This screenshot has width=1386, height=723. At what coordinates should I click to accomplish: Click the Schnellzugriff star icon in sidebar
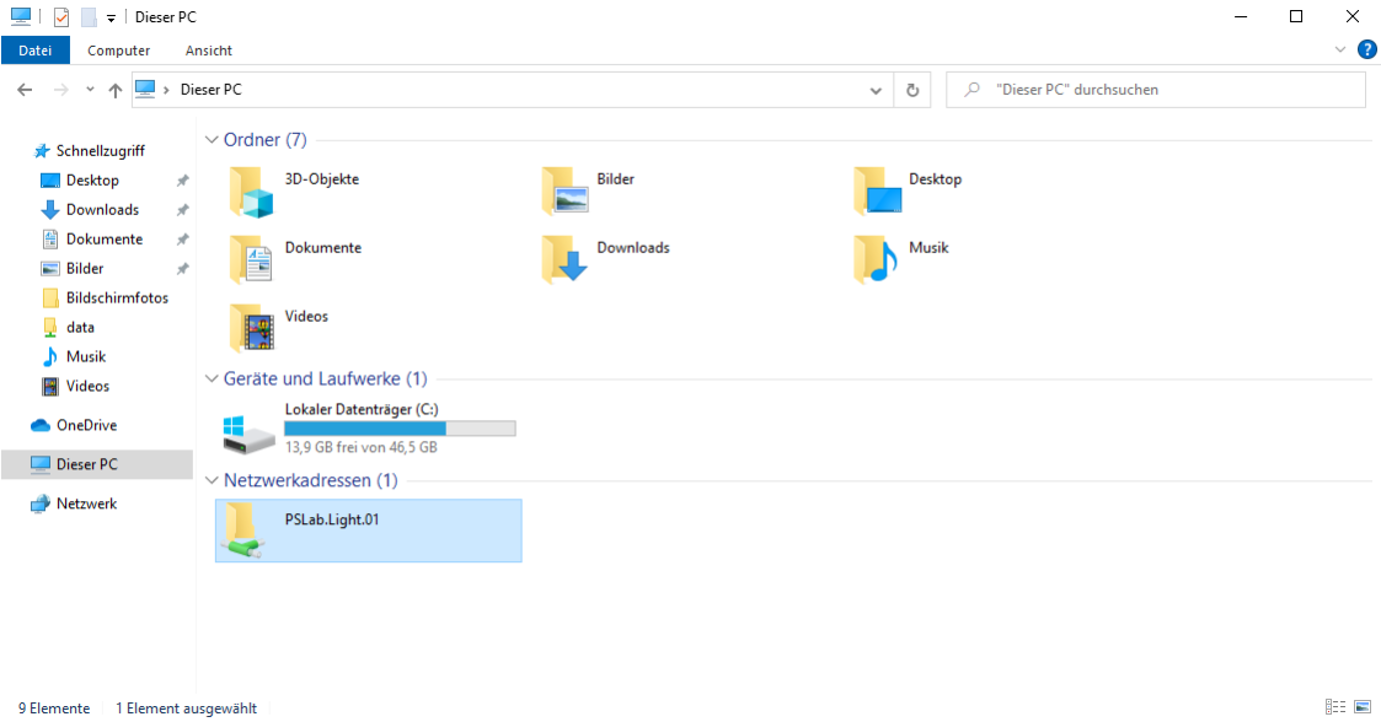tap(41, 151)
